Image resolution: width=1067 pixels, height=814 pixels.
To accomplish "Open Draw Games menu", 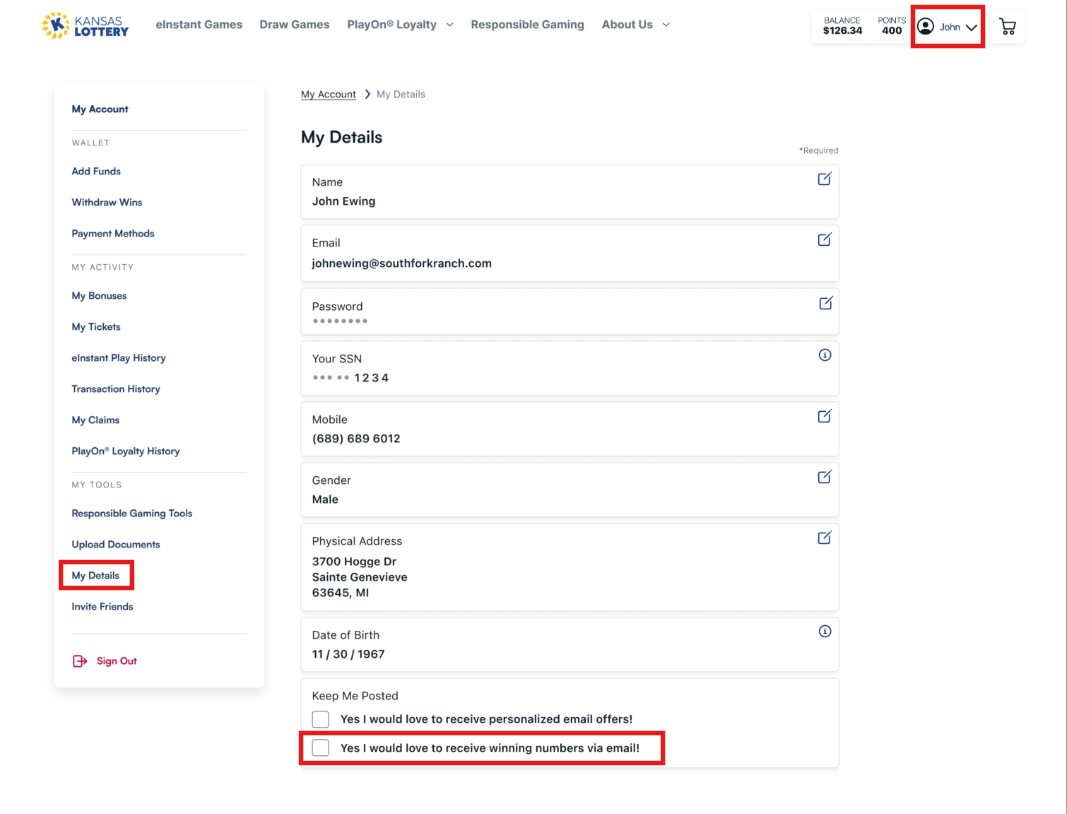I will tap(294, 25).
